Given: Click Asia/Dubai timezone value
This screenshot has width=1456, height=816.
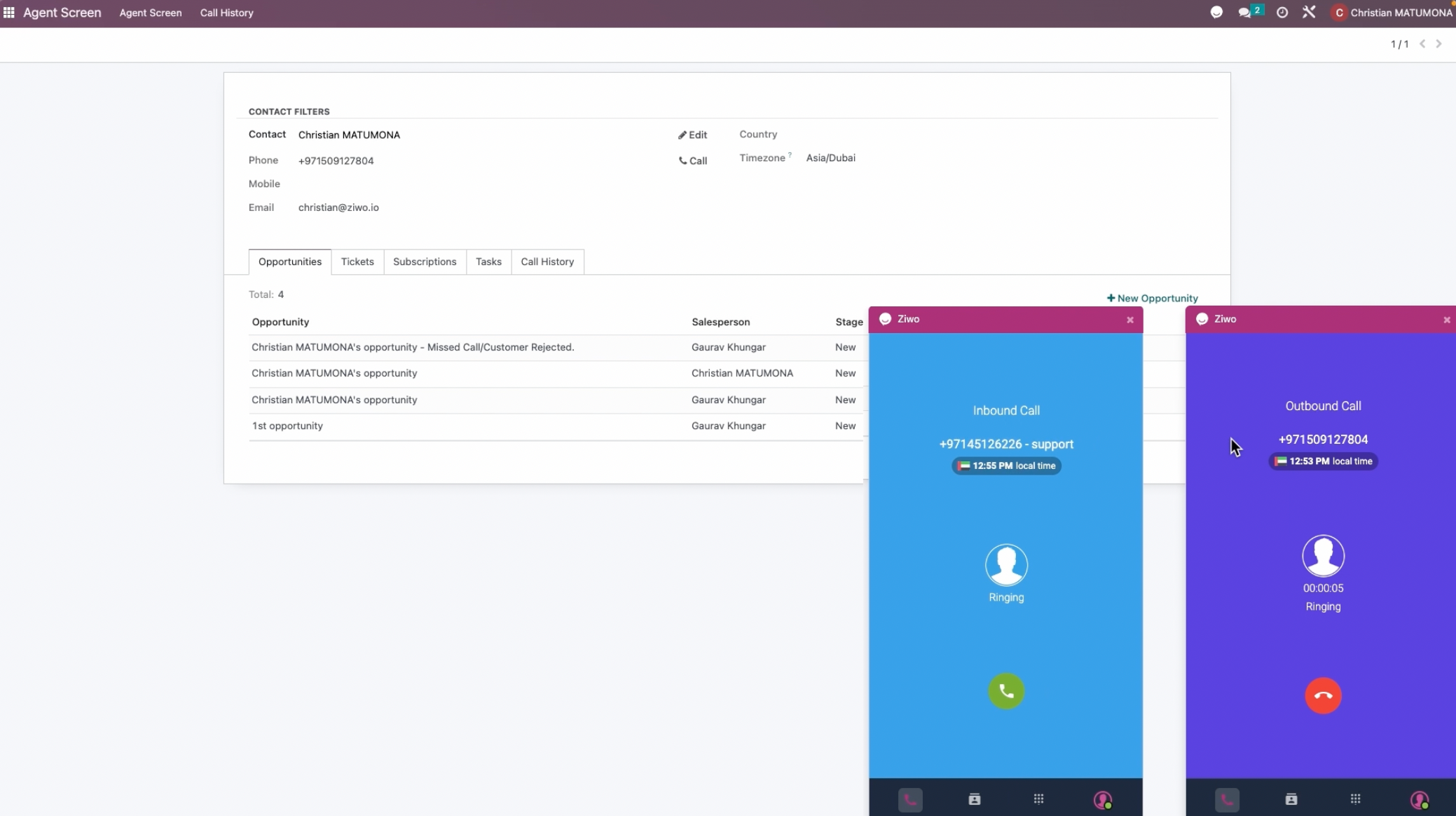Looking at the screenshot, I should point(830,158).
